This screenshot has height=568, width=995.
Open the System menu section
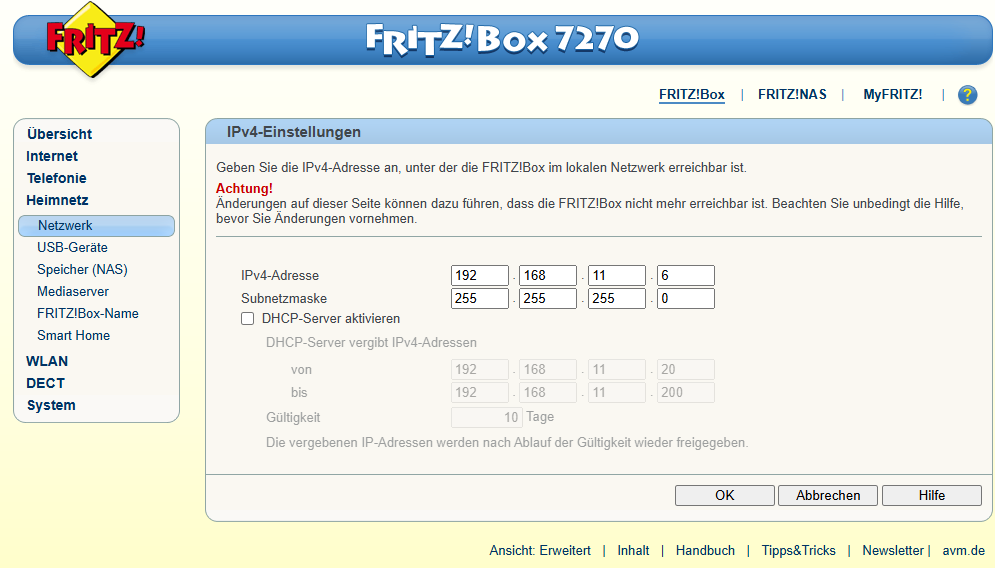51,405
